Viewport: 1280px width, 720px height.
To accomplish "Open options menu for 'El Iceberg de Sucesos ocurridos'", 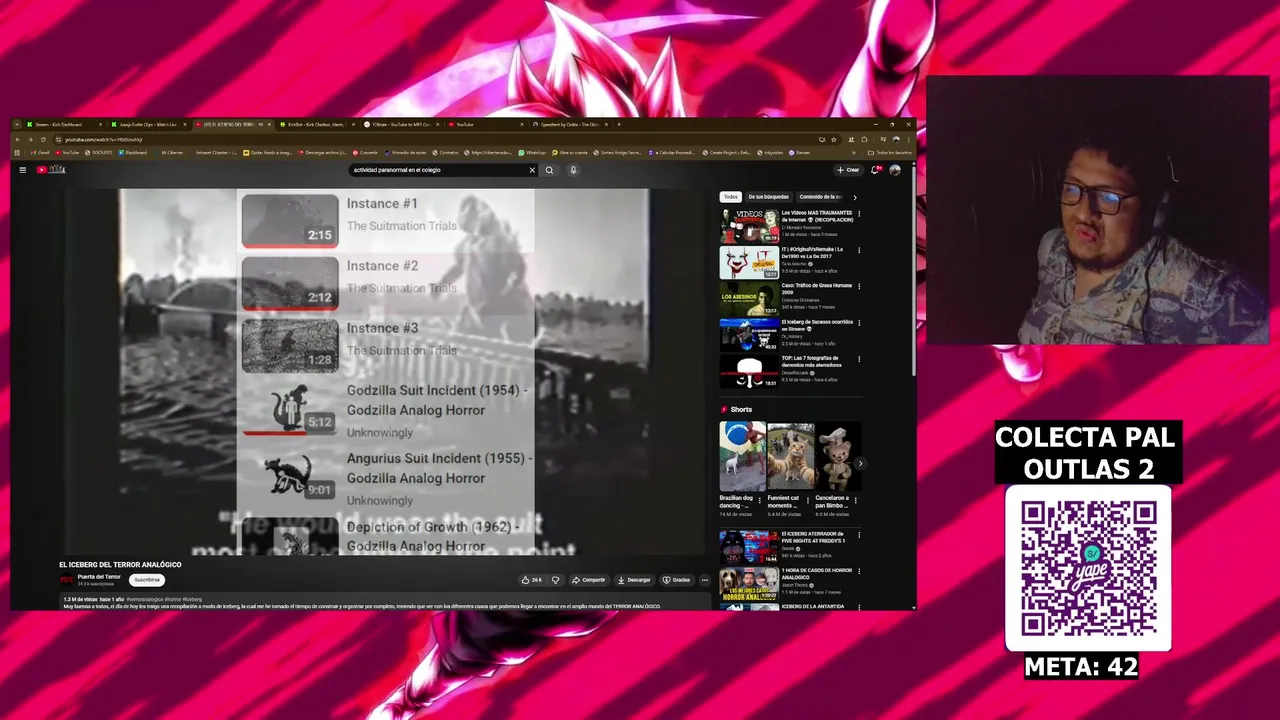I will pyautogui.click(x=859, y=322).
